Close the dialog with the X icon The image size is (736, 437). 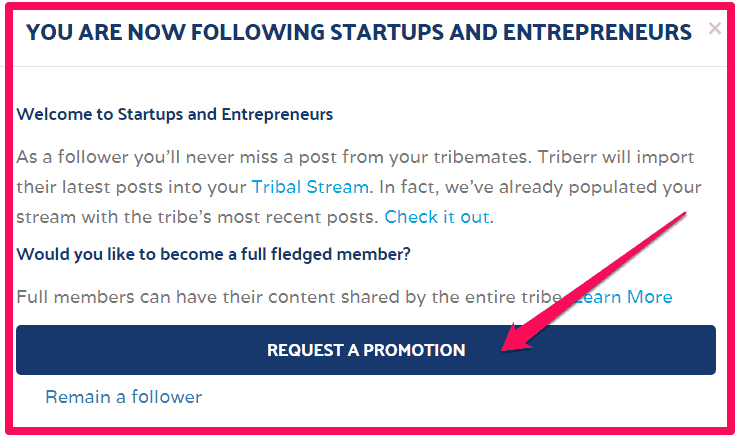[714, 29]
